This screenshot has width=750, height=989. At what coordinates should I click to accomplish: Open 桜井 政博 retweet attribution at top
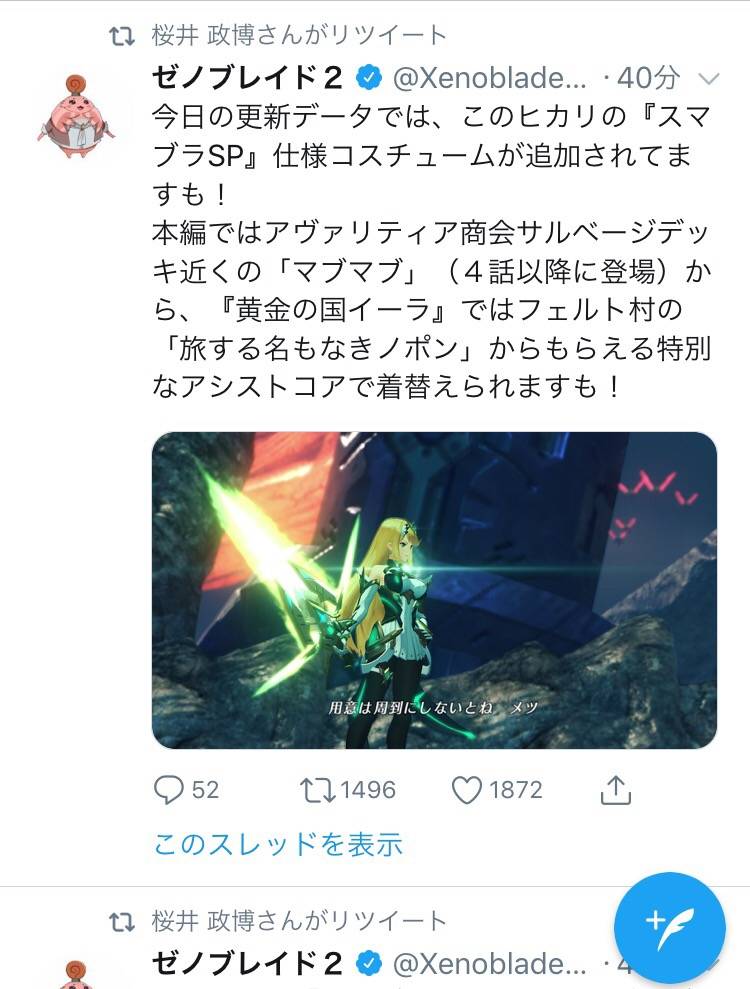[x=299, y=35]
